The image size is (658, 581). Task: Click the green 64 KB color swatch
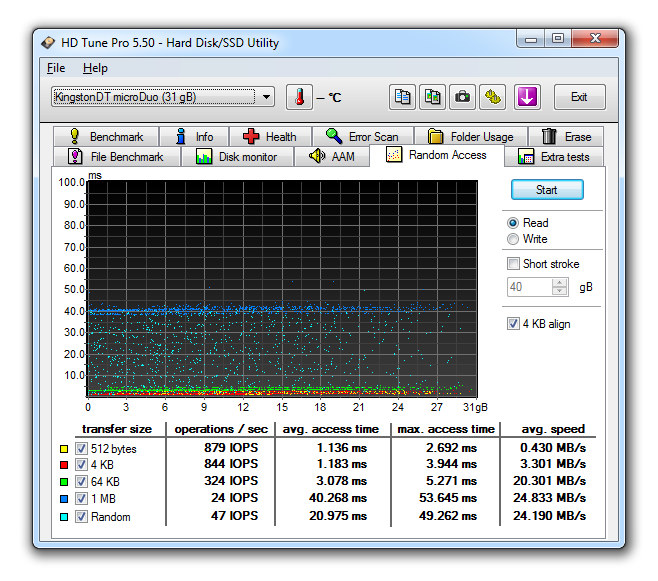[x=64, y=482]
